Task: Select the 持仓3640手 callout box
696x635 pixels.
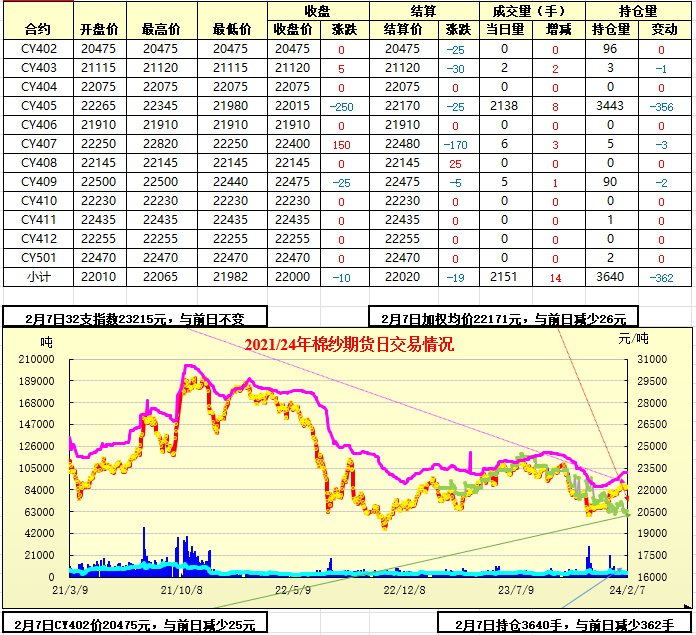Action: [563, 623]
